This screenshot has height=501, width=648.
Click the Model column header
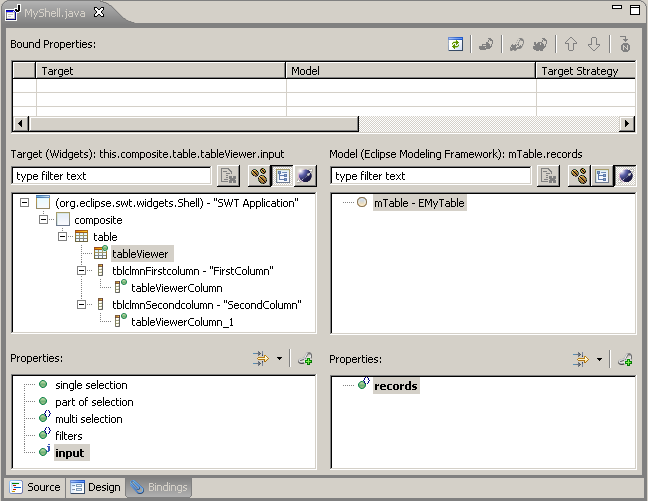tap(411, 71)
